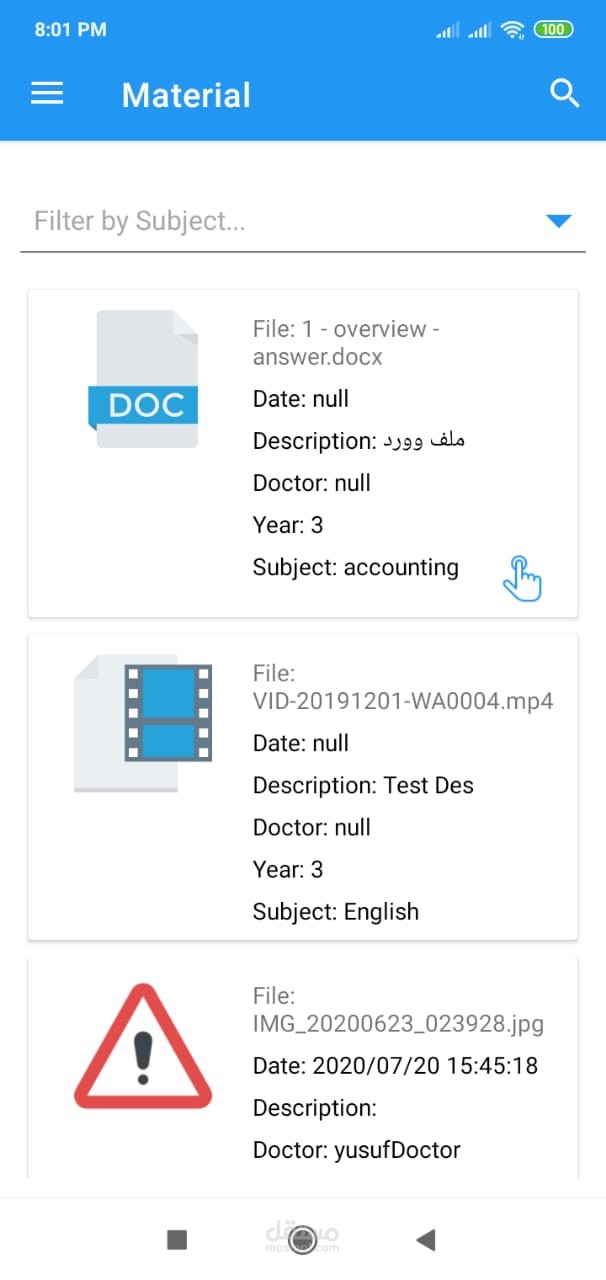Tap the search magnifier icon
The height and width of the screenshot is (1280, 606).
coord(565,94)
